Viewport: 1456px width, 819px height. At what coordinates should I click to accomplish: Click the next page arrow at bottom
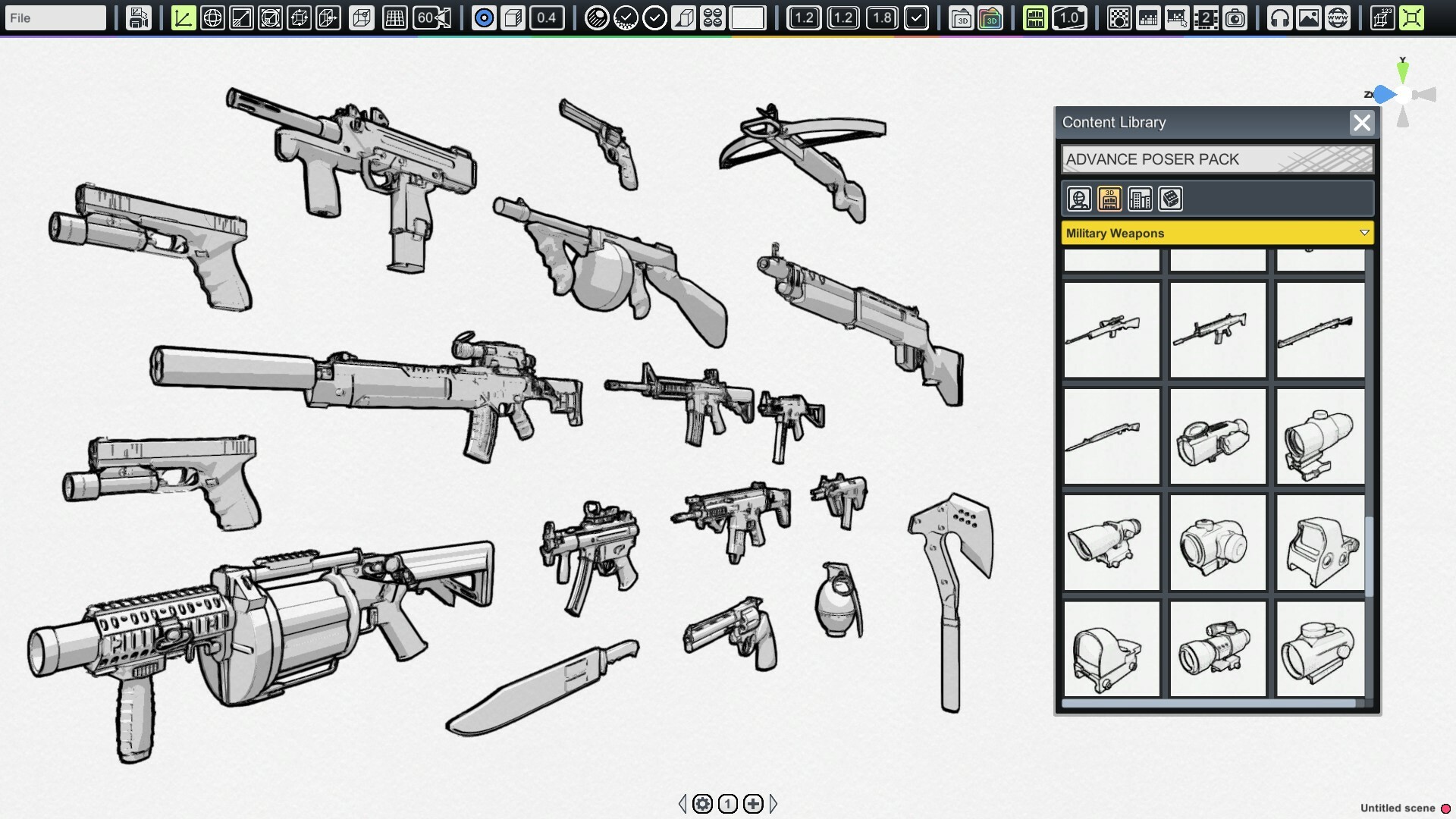[773, 804]
